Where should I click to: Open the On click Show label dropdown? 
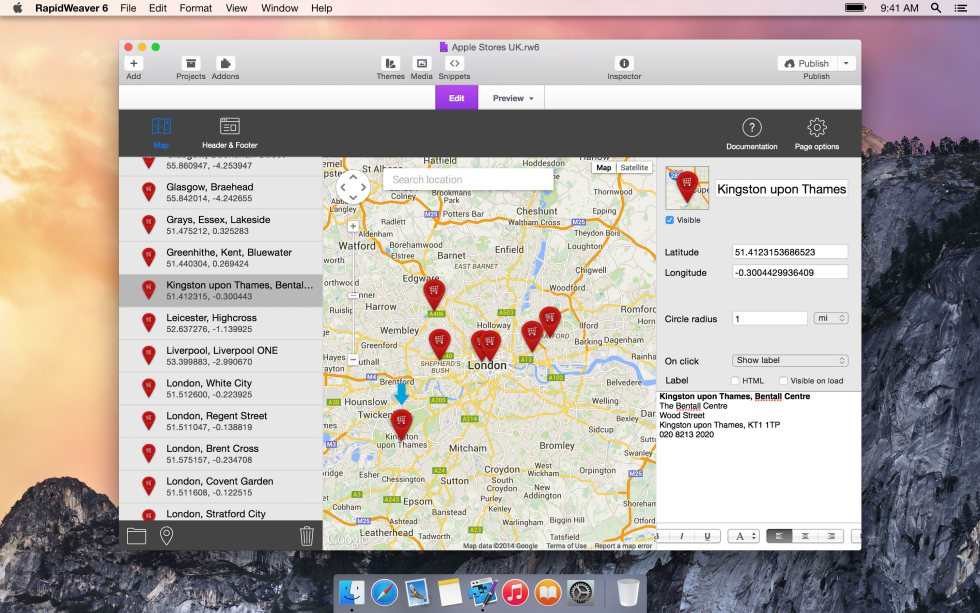coord(790,361)
